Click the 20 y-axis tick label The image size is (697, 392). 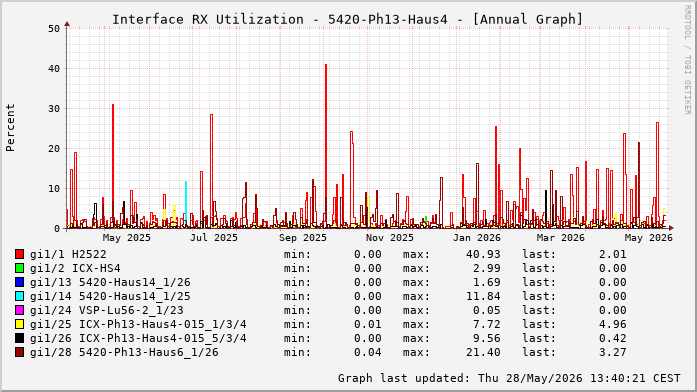(54, 149)
